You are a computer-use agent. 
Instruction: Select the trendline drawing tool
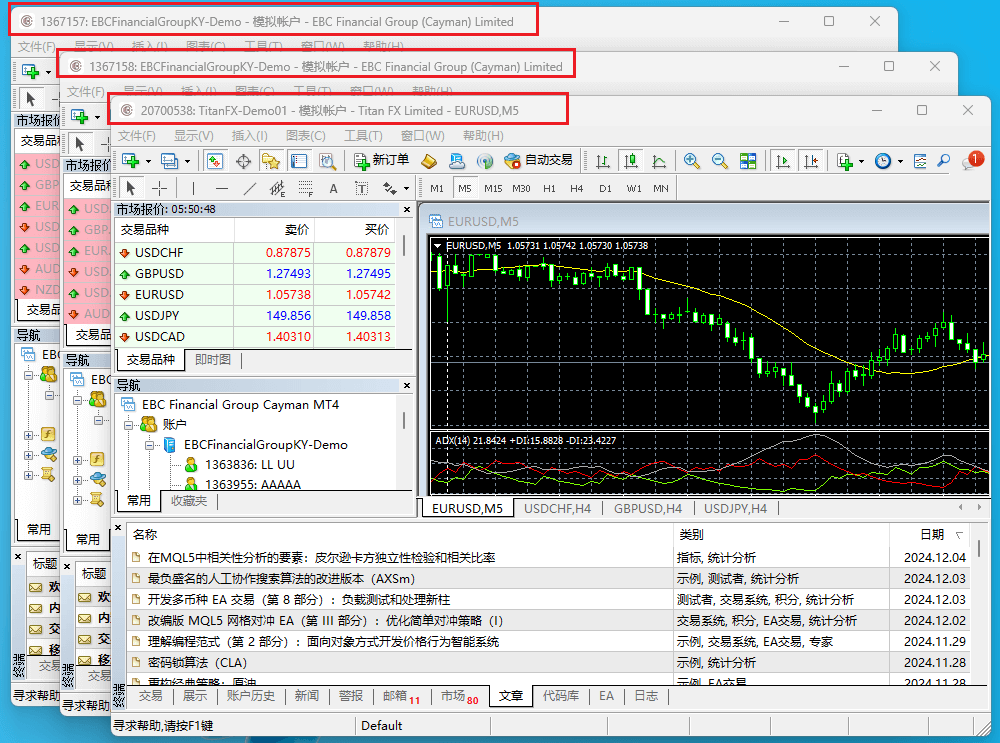click(x=249, y=188)
